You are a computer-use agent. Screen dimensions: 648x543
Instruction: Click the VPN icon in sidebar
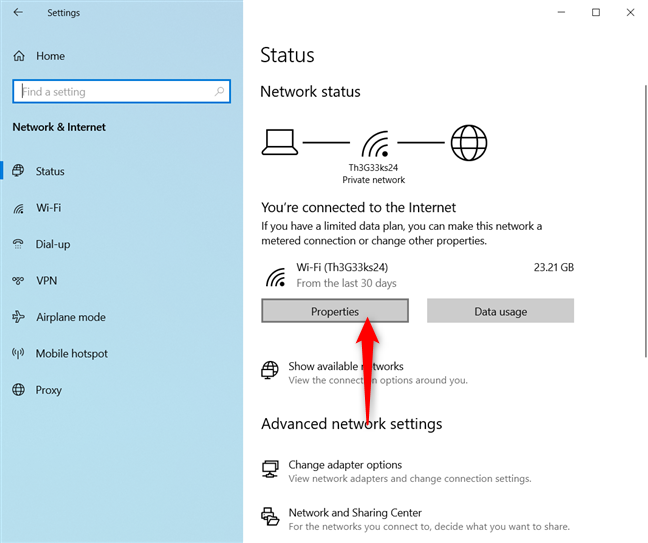[18, 281]
